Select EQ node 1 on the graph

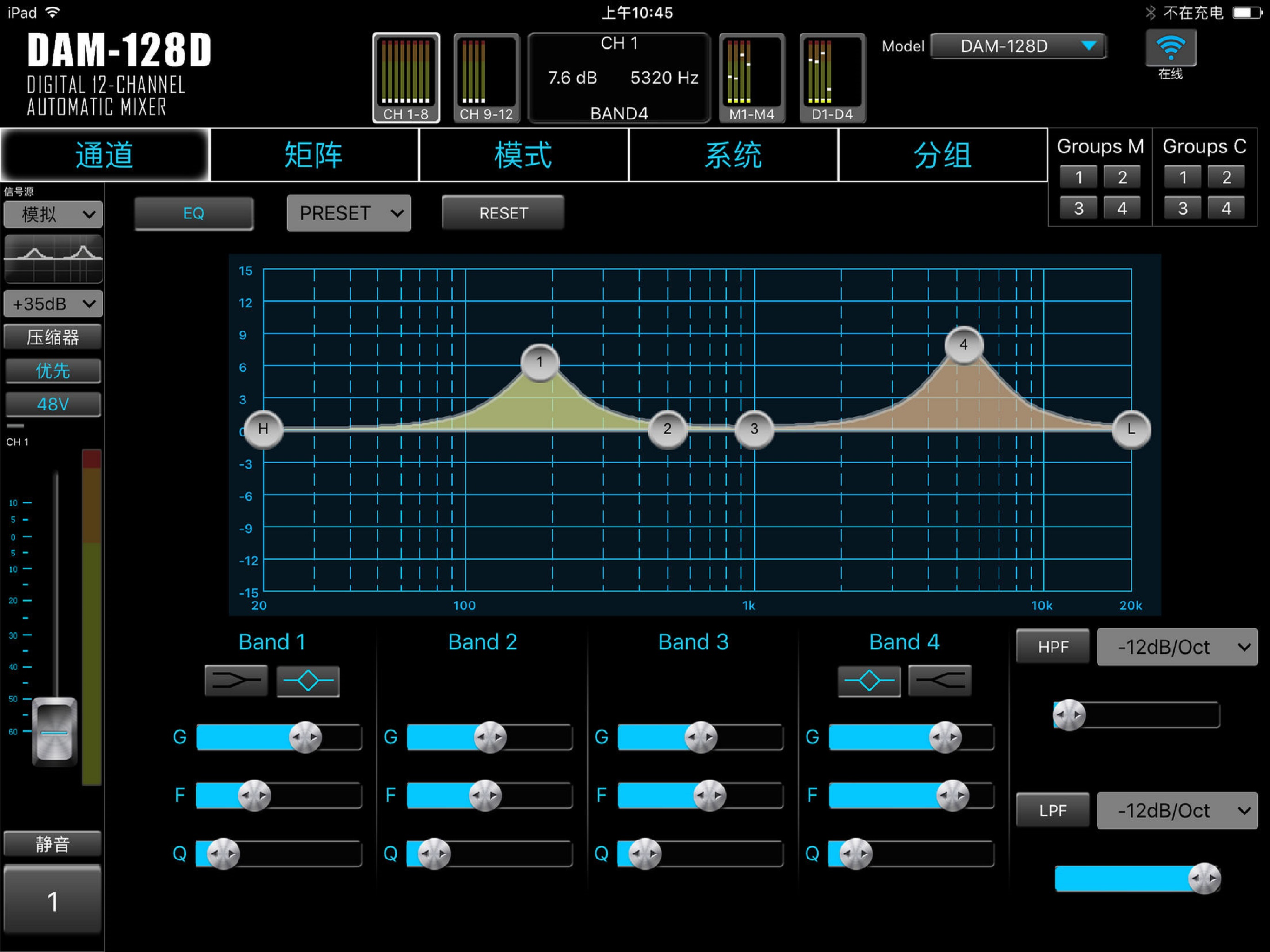tap(540, 362)
